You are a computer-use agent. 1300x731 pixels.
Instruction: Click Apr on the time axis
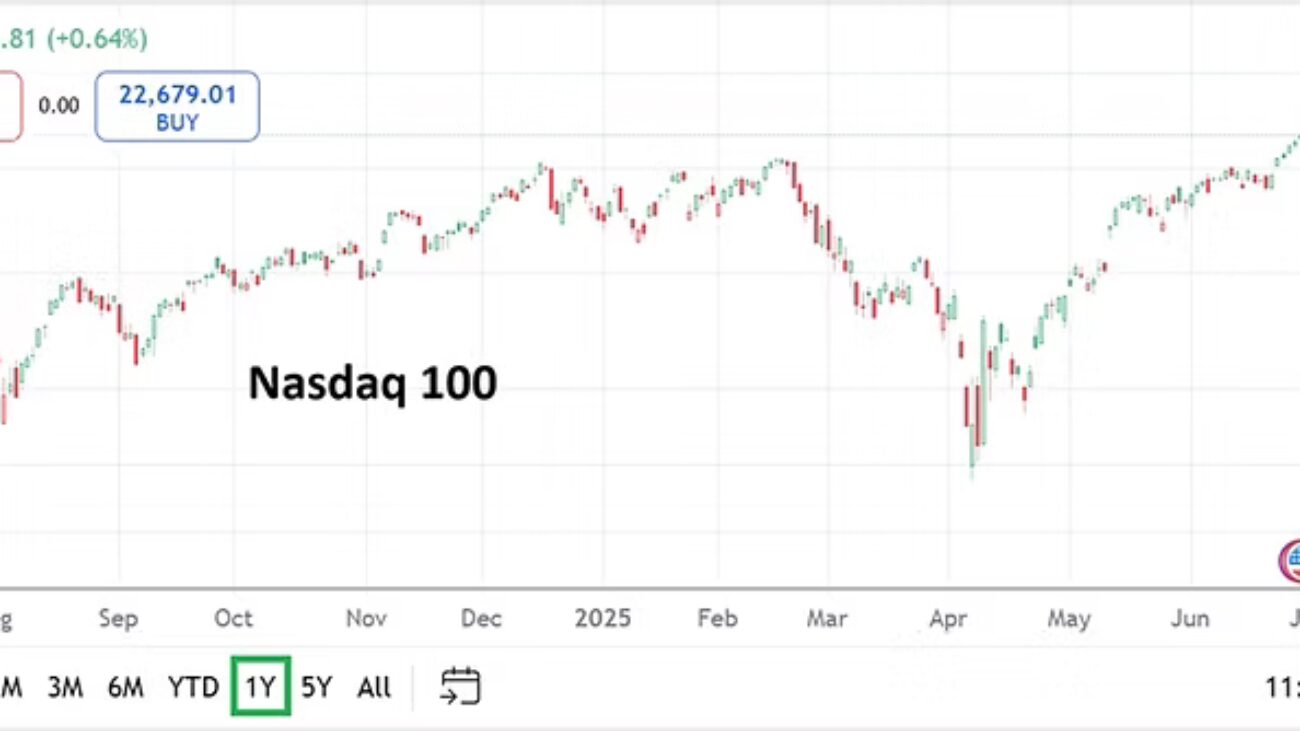948,619
